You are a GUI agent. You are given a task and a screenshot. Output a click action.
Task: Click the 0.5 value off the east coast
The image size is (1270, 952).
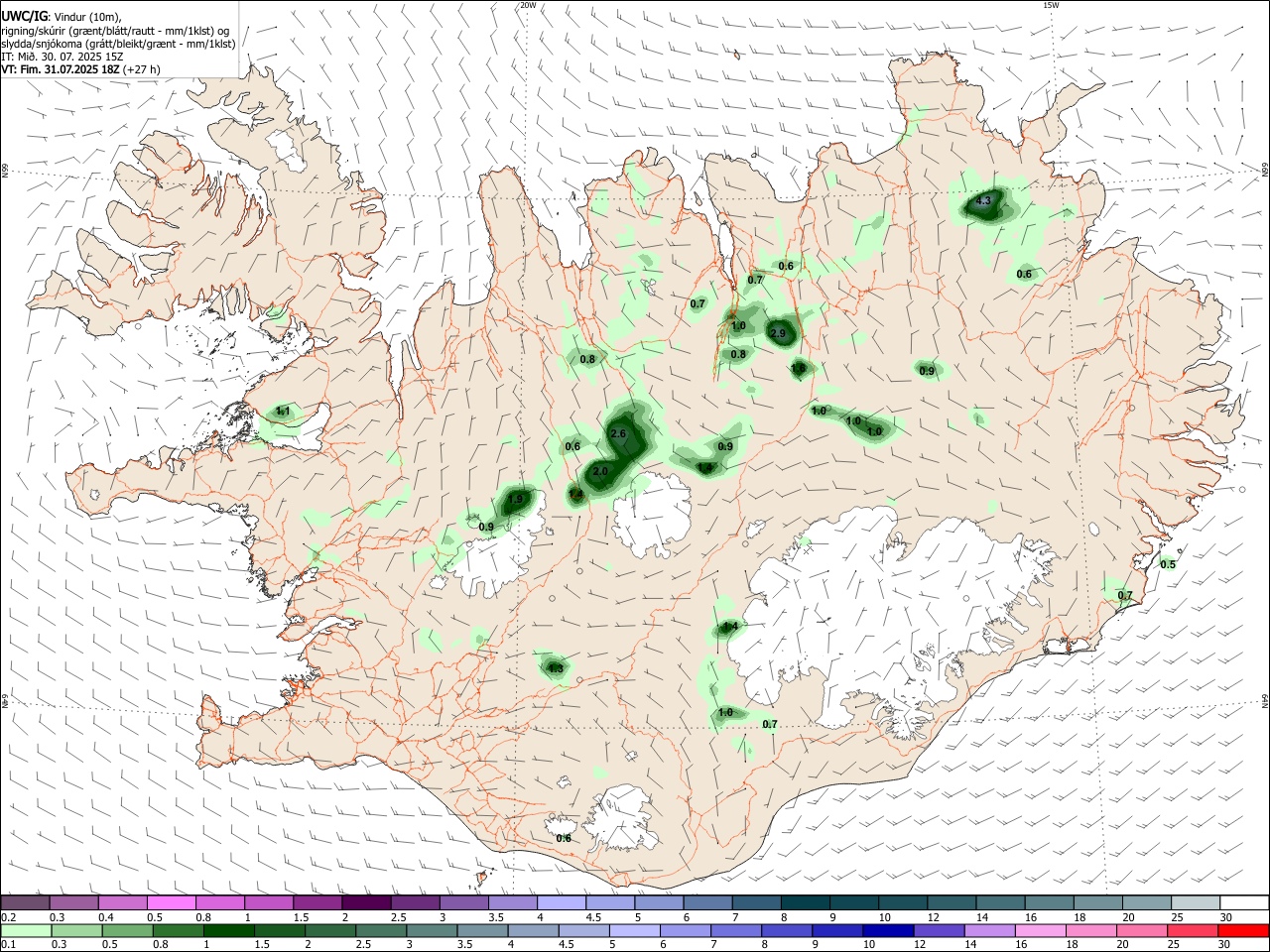tap(1168, 564)
